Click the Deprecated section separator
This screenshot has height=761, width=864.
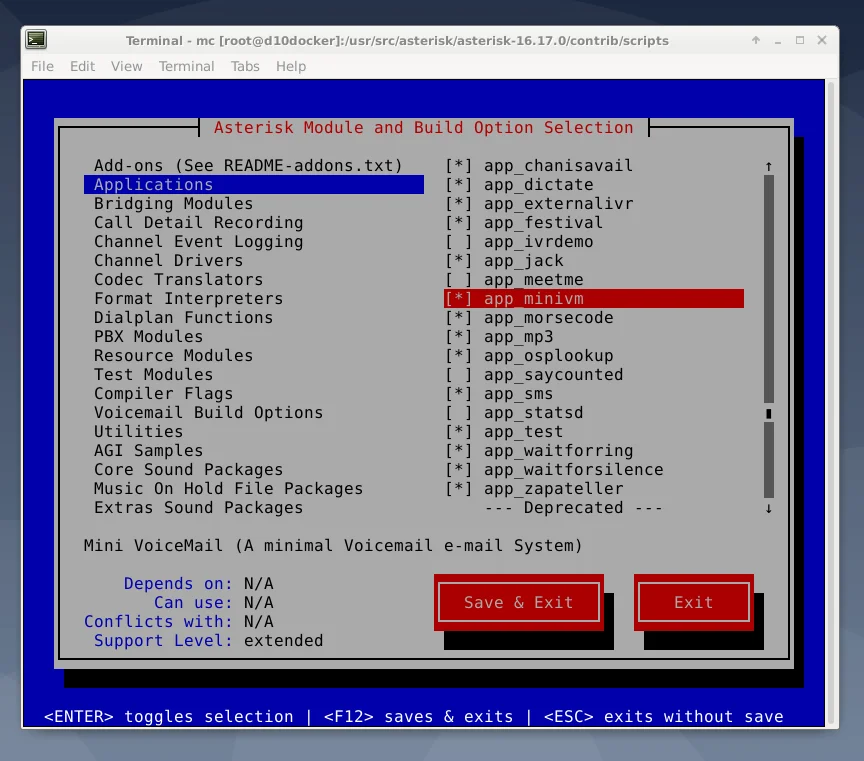click(574, 508)
